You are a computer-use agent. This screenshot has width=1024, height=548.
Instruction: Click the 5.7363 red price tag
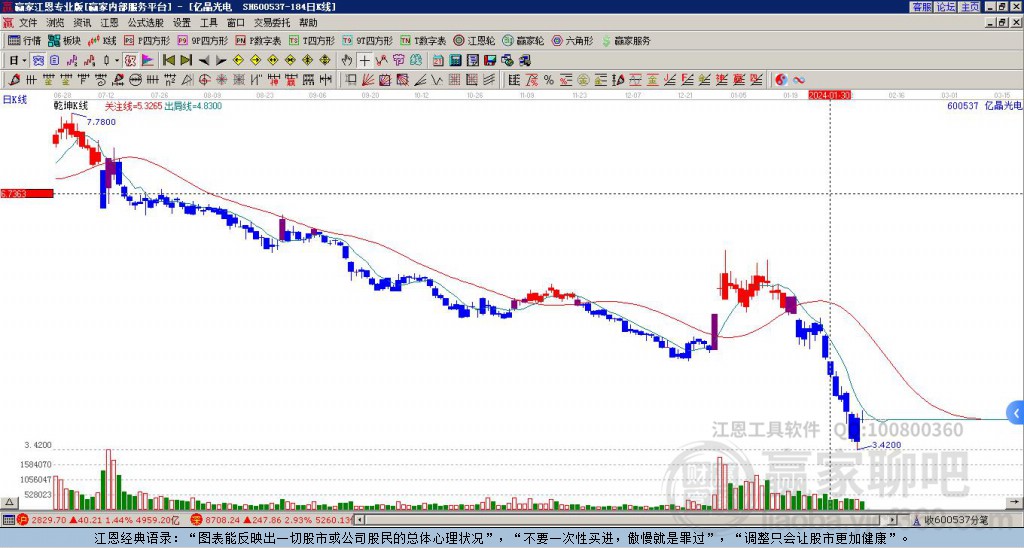(x=27, y=193)
